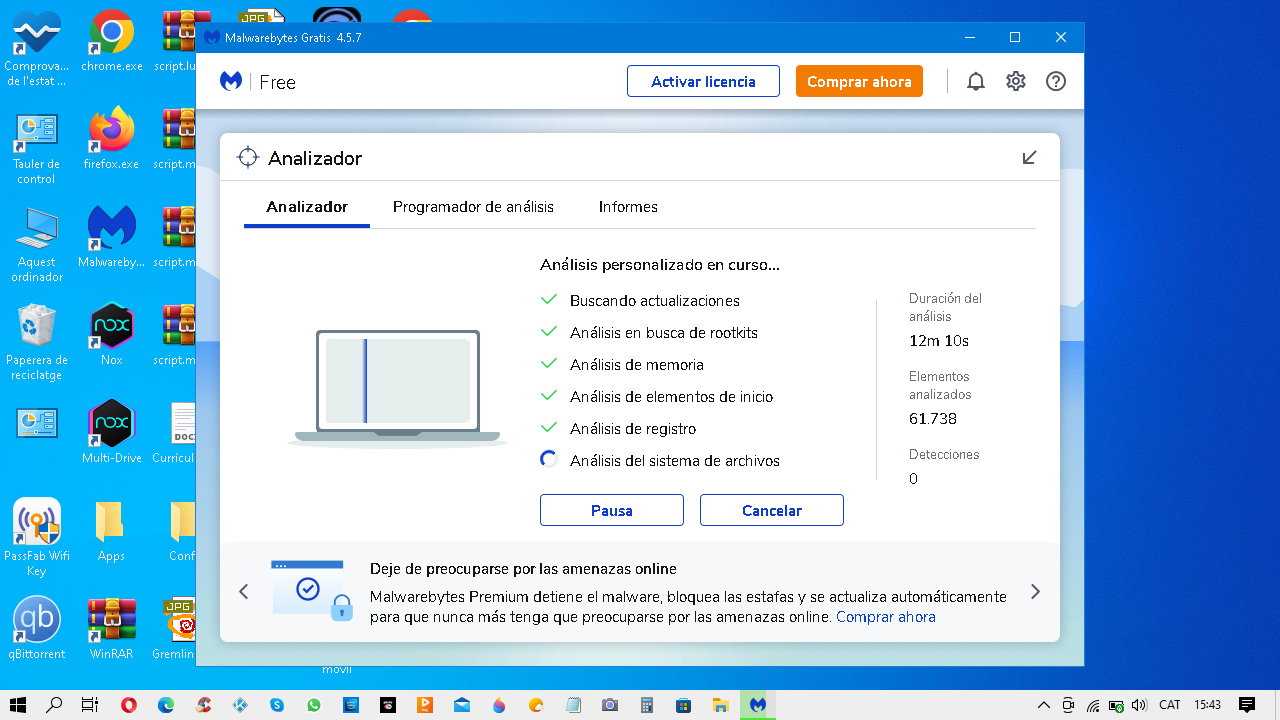1280x720 pixels.
Task: Click the promo shield and lock image
Action: pyautogui.click(x=312, y=591)
